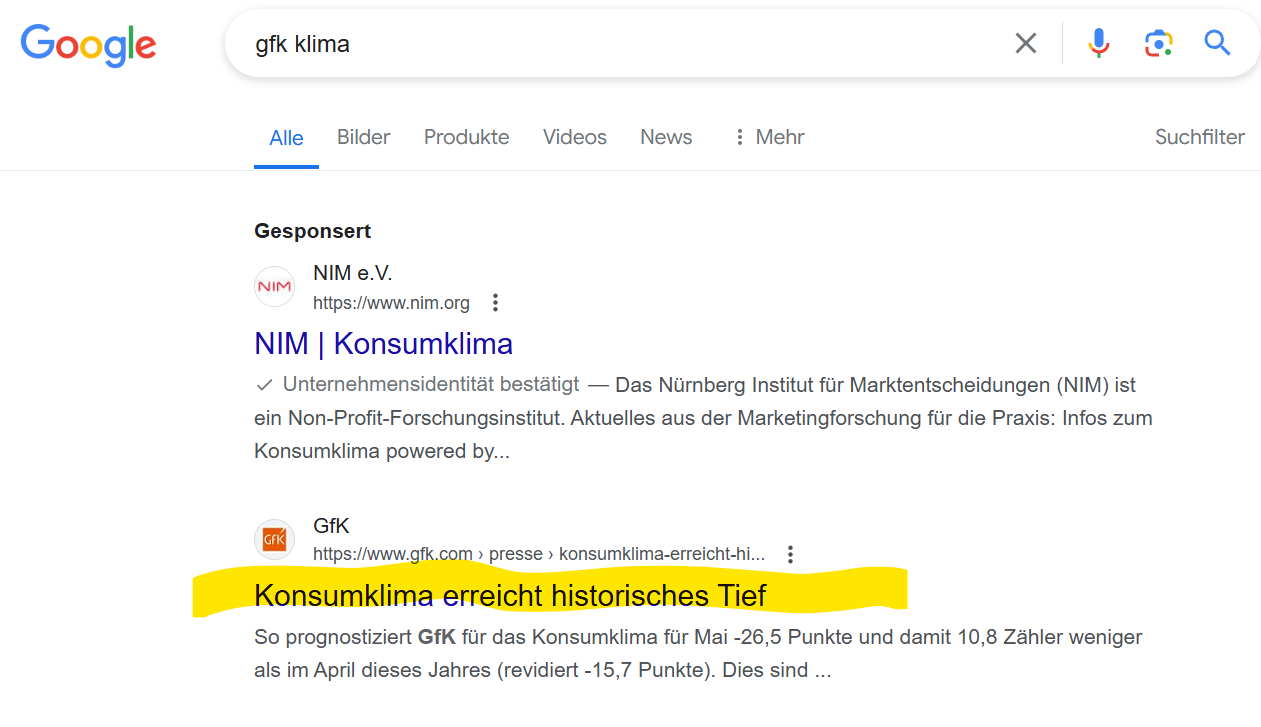Screen dimensions: 1261x727
Task: Open options dots next to gfk.com URL
Action: (x=790, y=554)
